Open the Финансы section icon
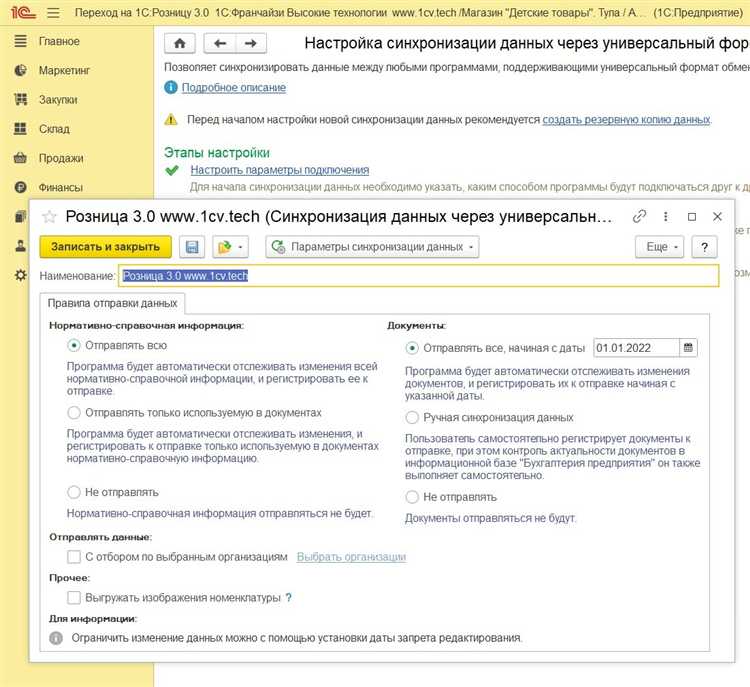Image resolution: width=750 pixels, height=687 pixels. pyautogui.click(x=21, y=187)
